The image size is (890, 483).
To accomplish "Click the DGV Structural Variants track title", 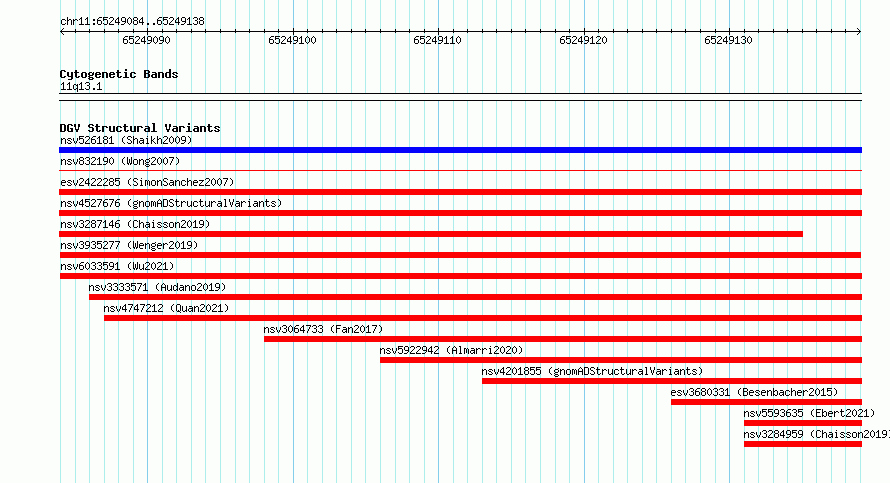I will pos(140,128).
